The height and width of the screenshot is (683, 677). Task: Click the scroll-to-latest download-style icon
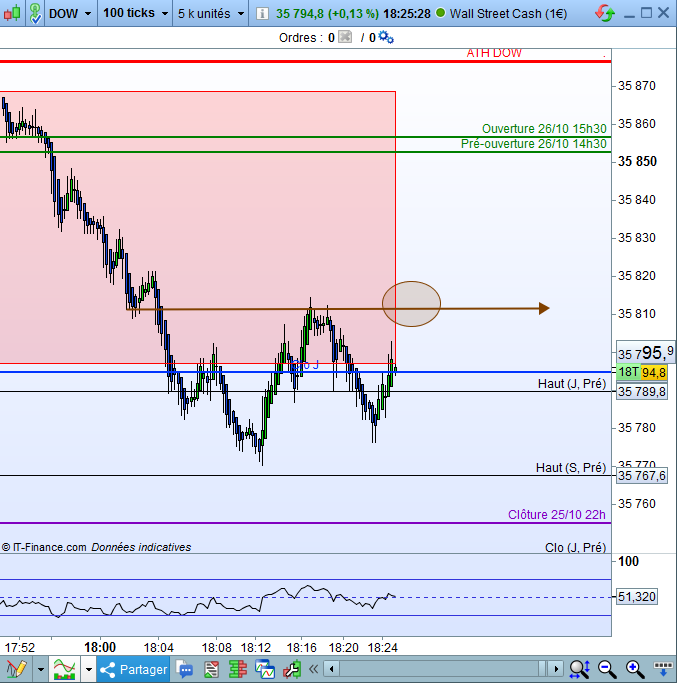click(663, 669)
